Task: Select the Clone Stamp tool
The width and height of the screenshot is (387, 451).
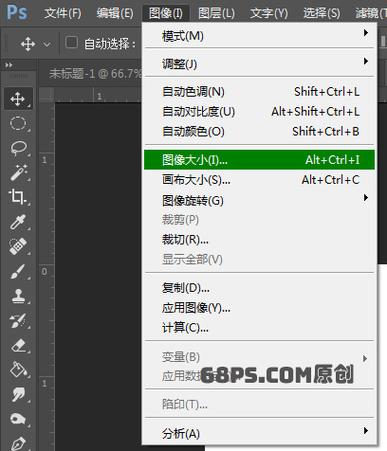Action: [18, 296]
